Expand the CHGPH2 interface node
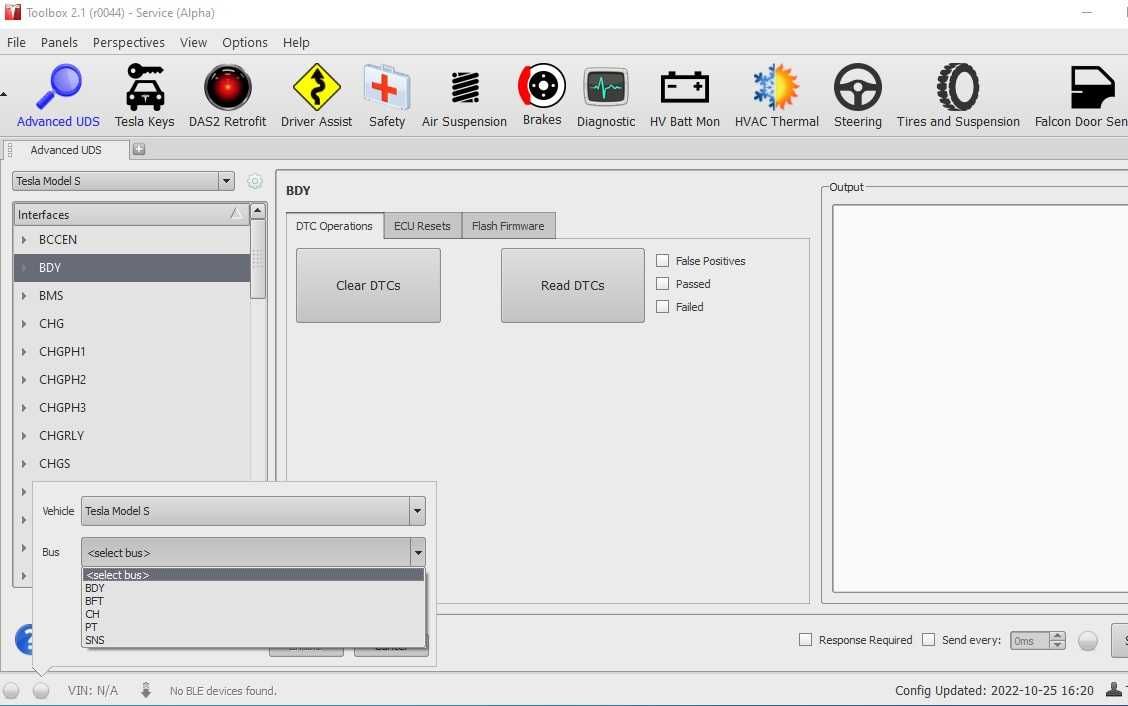The image size is (1128, 706). 24,380
